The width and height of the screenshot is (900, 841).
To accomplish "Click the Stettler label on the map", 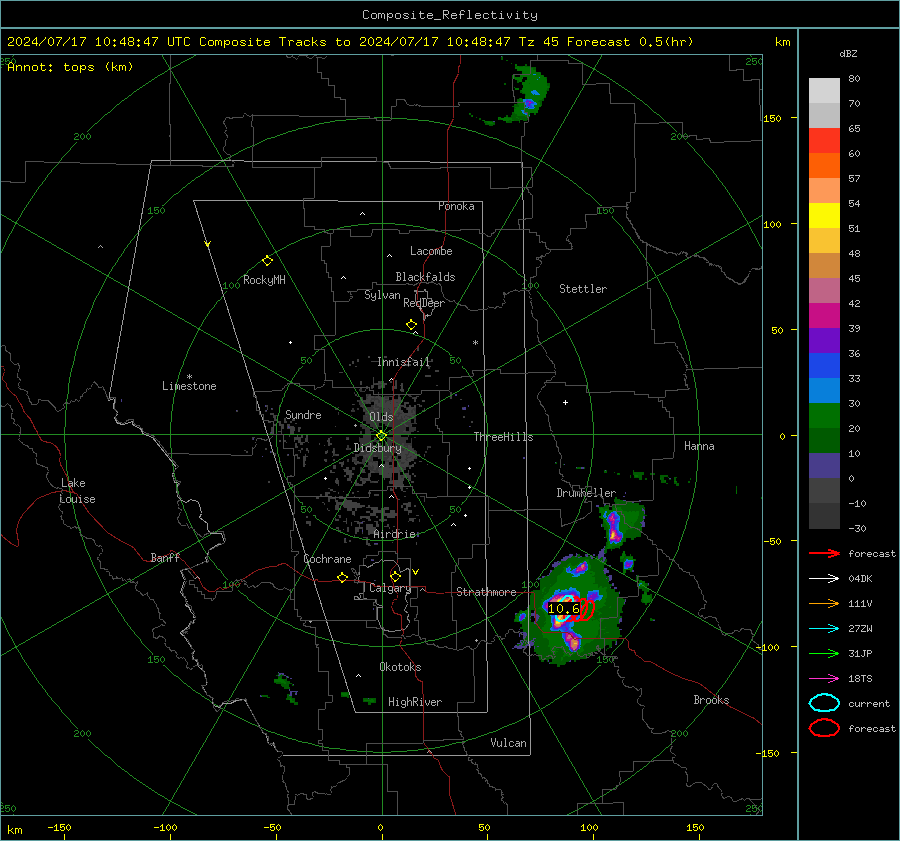I will pos(583,289).
